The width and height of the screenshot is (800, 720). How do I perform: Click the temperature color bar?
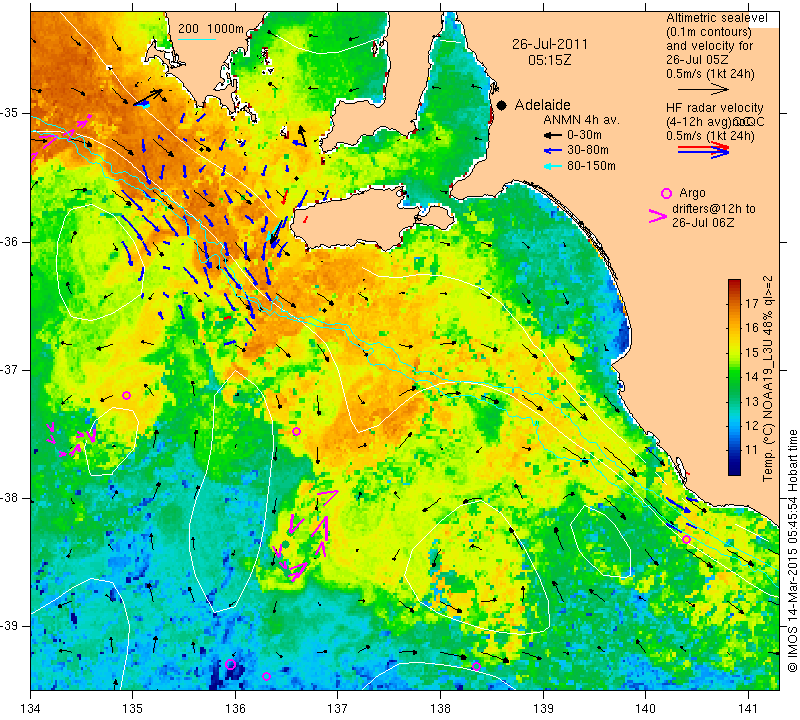click(x=734, y=377)
